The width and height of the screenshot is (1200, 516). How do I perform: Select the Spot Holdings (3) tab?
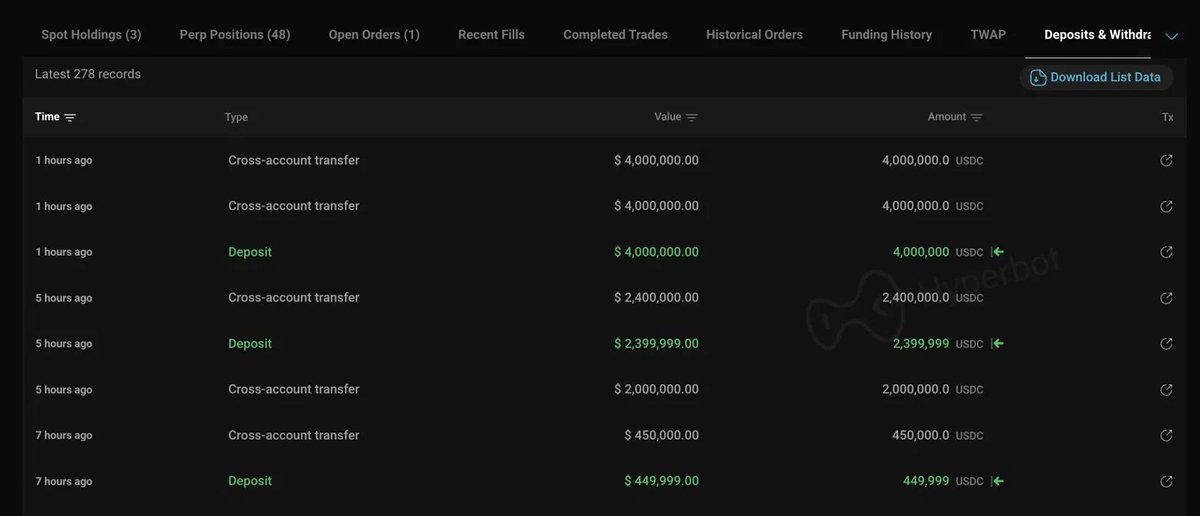pos(91,34)
